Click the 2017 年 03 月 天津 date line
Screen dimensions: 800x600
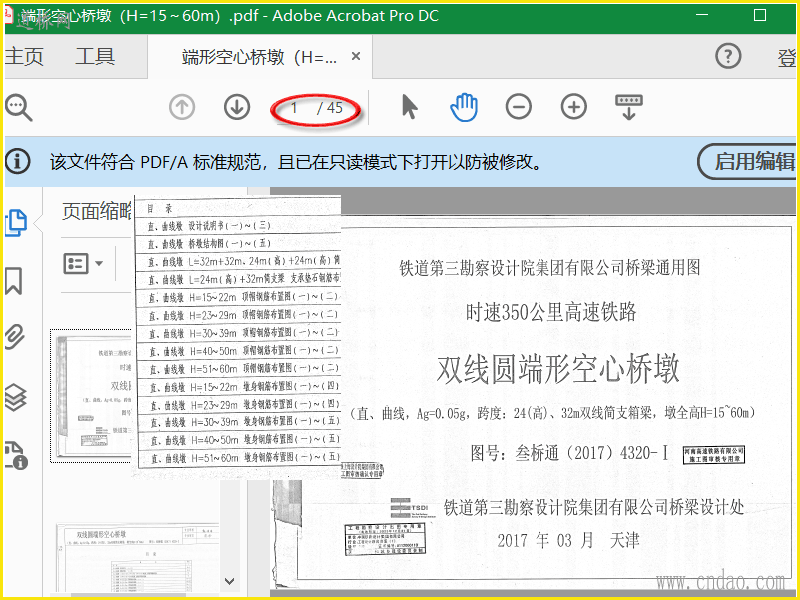[568, 540]
